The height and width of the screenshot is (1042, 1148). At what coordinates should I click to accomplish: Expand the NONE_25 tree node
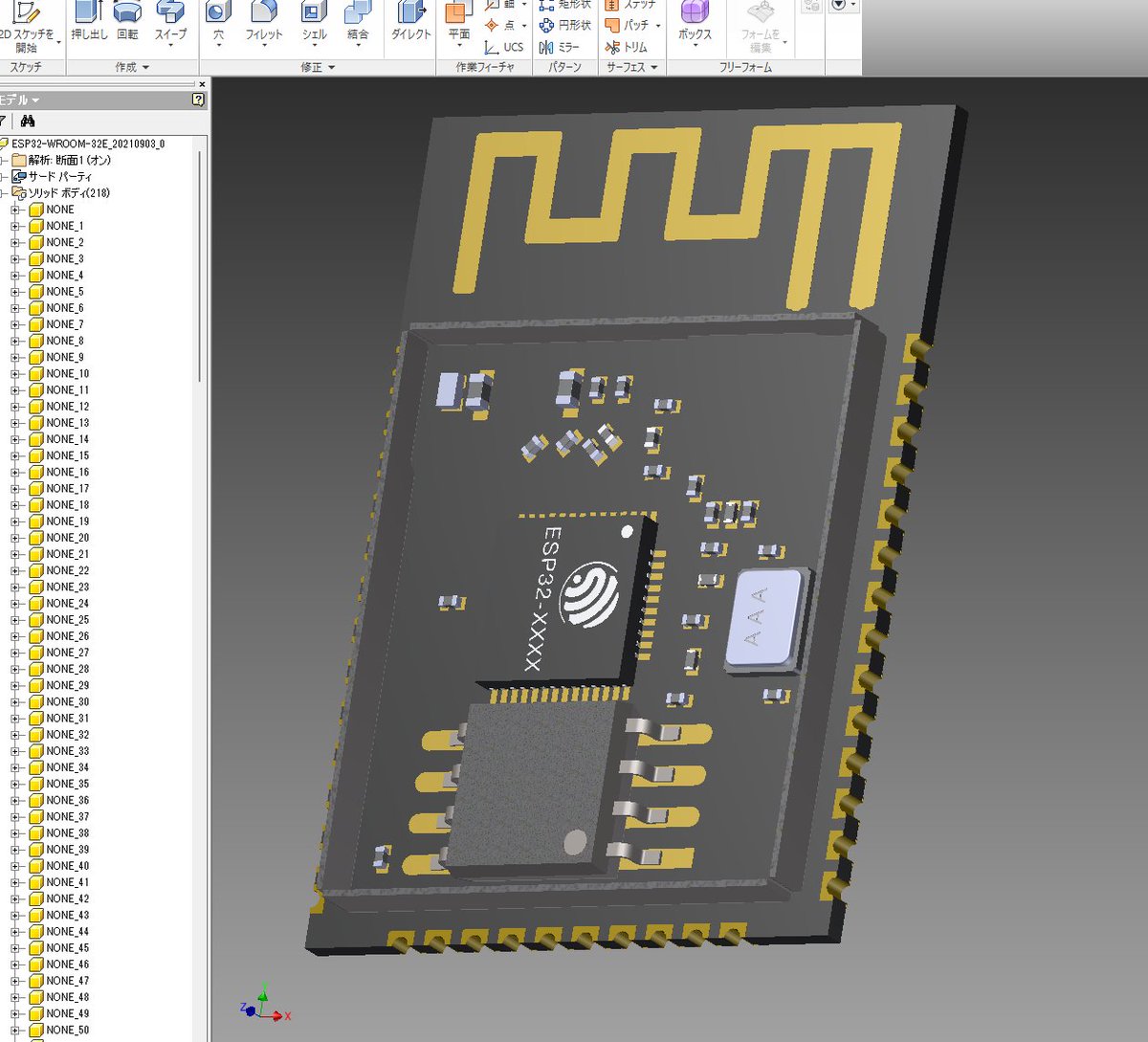pos(15,620)
